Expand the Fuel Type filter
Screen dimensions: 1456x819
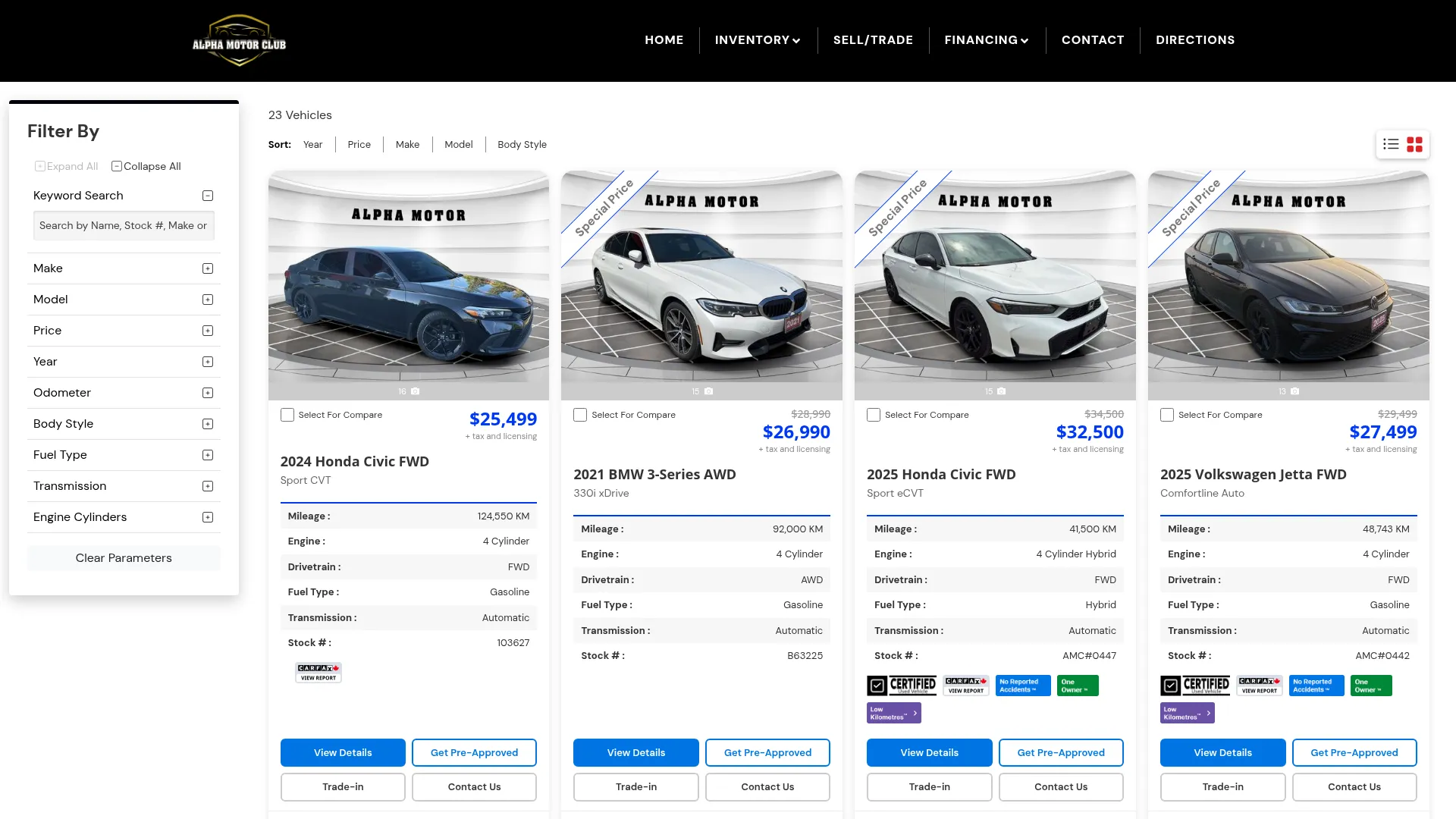(x=208, y=455)
